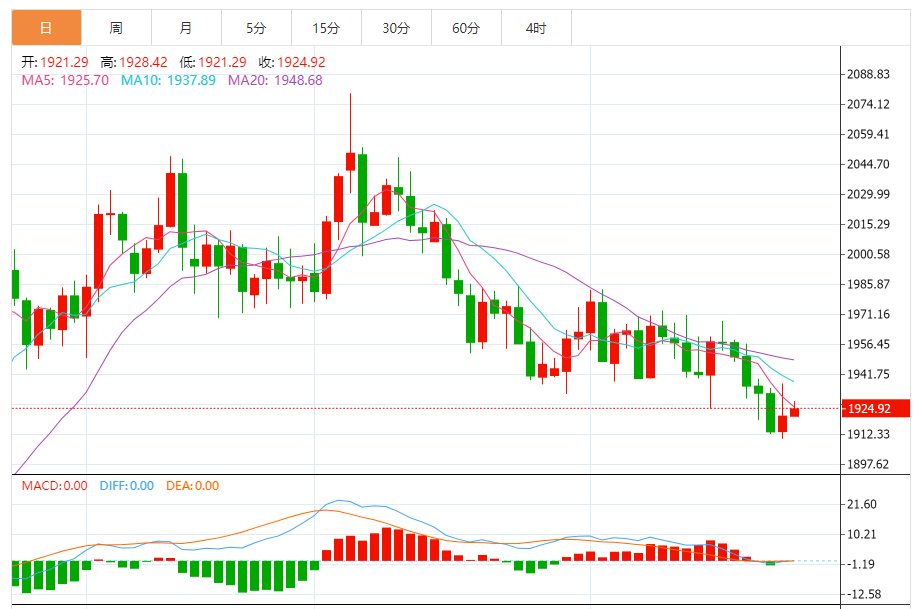The image size is (918, 609).
Task: Click the 1897.62 price axis label
Action: [x=868, y=464]
